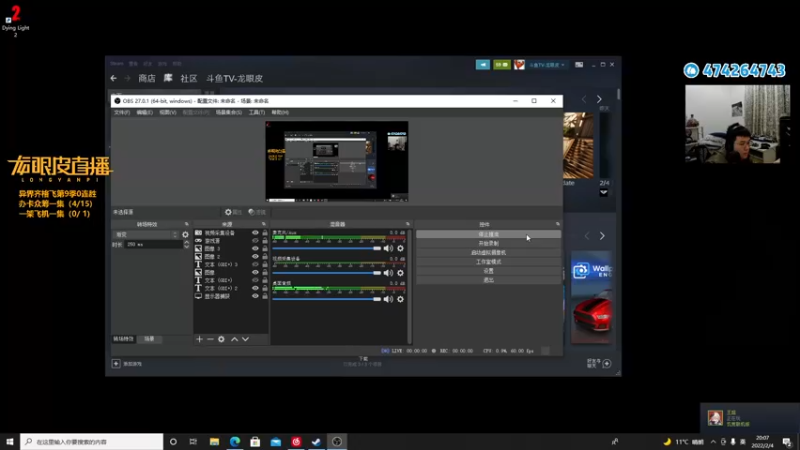Screen dimensions: 800x450
Task: Open third mixer channel settings gear
Action: tap(401, 299)
